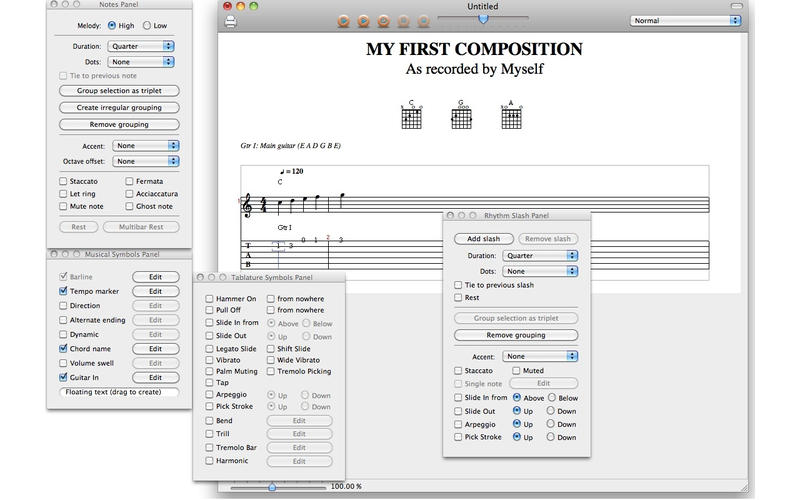Enable the Harmonic checkbox
The height and width of the screenshot is (500, 800).
(x=209, y=460)
